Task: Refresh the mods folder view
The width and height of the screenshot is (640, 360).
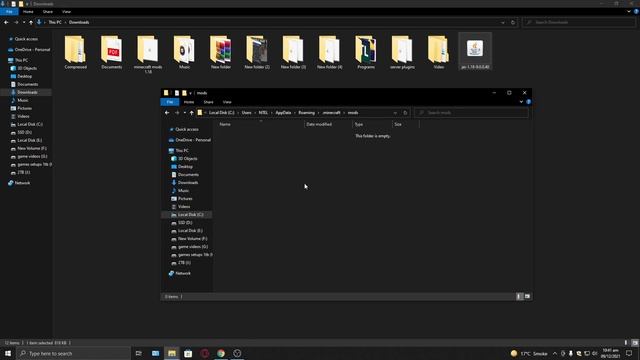Action: coord(405,113)
